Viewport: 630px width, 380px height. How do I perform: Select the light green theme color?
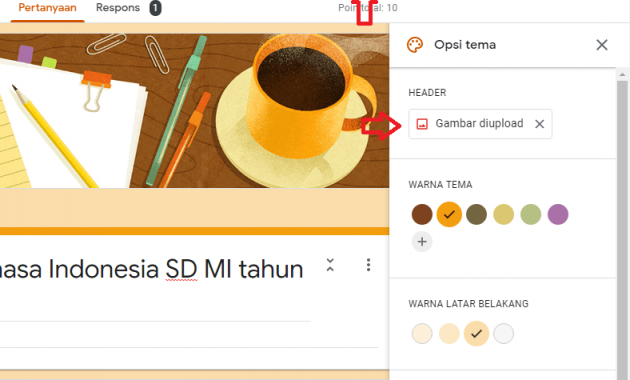[530, 214]
